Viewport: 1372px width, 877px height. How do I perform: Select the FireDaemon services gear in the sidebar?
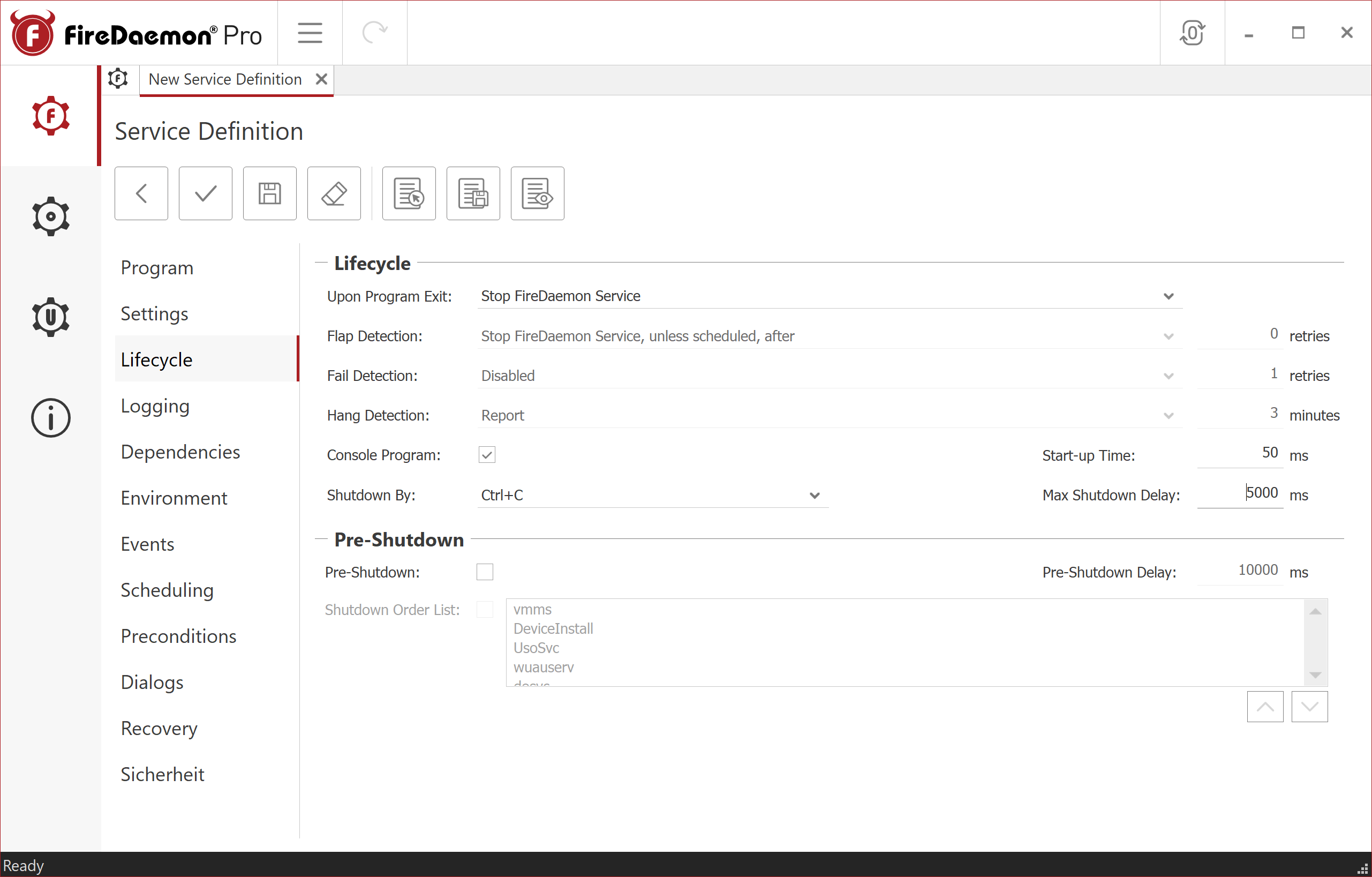[51, 115]
